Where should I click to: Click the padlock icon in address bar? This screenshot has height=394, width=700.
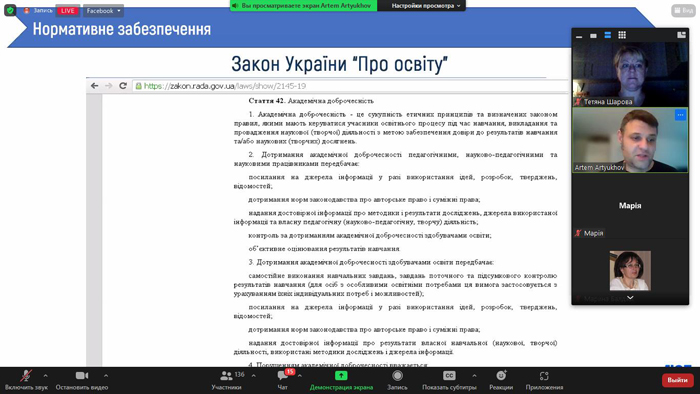click(x=138, y=86)
